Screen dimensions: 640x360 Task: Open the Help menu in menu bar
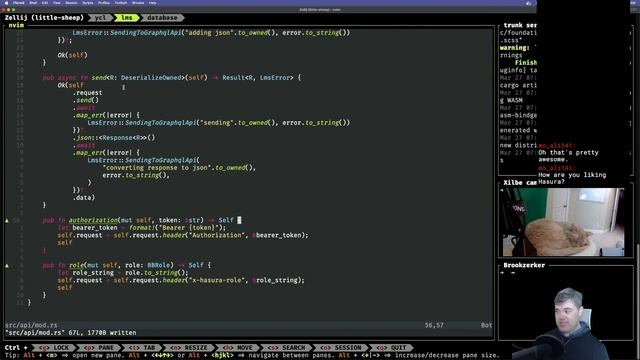[x=152, y=2]
